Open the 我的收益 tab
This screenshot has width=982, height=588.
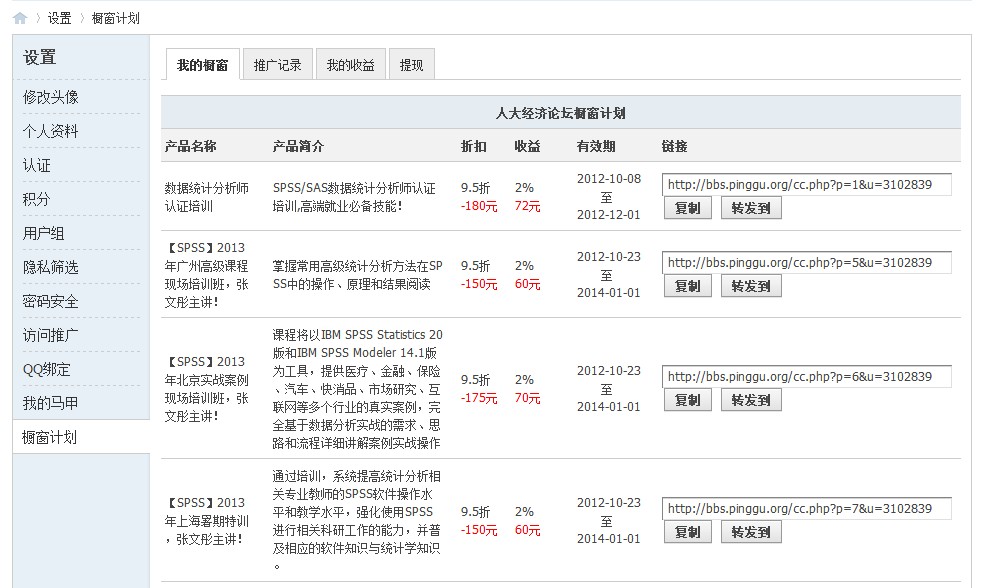pyautogui.click(x=350, y=65)
